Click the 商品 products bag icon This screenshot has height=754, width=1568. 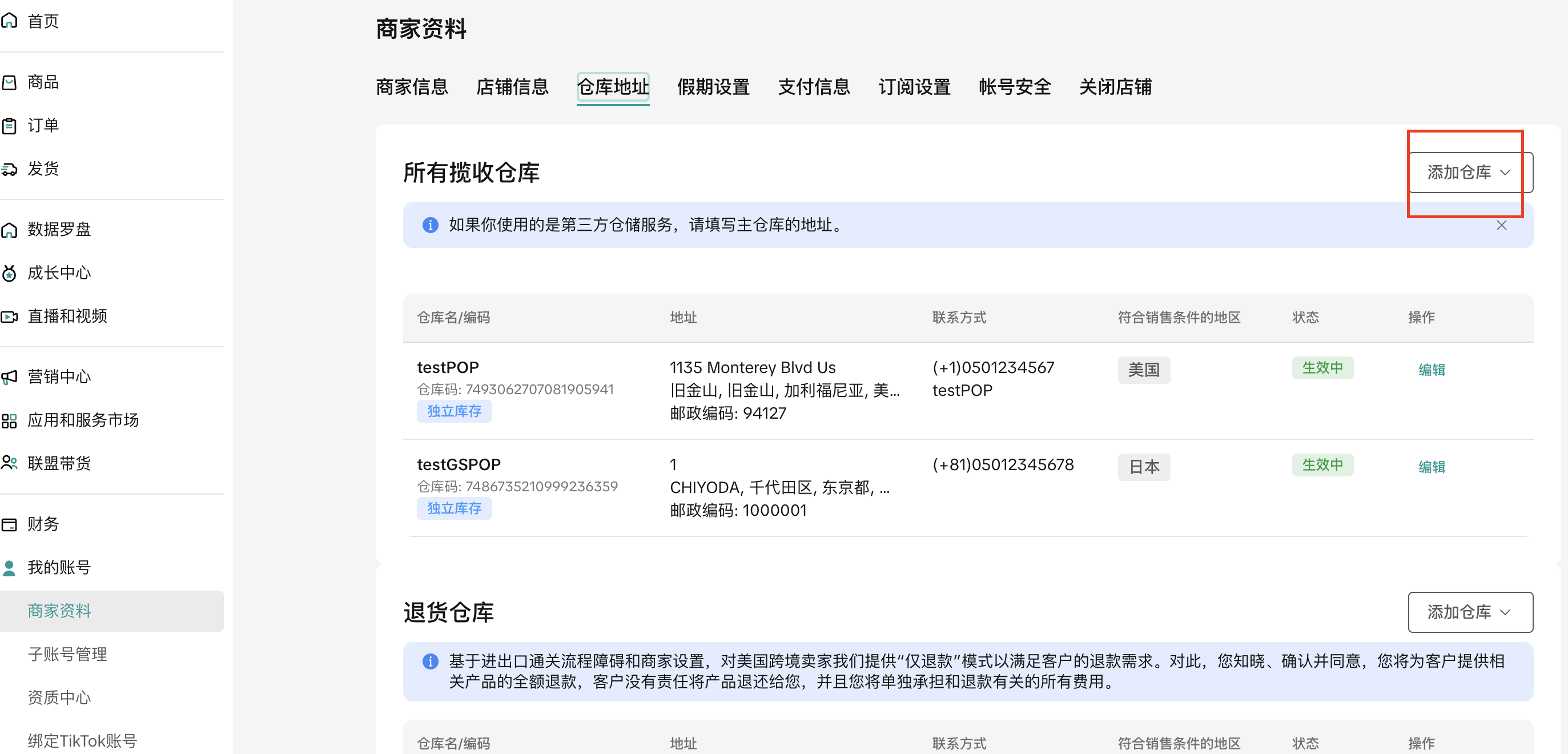[x=9, y=82]
